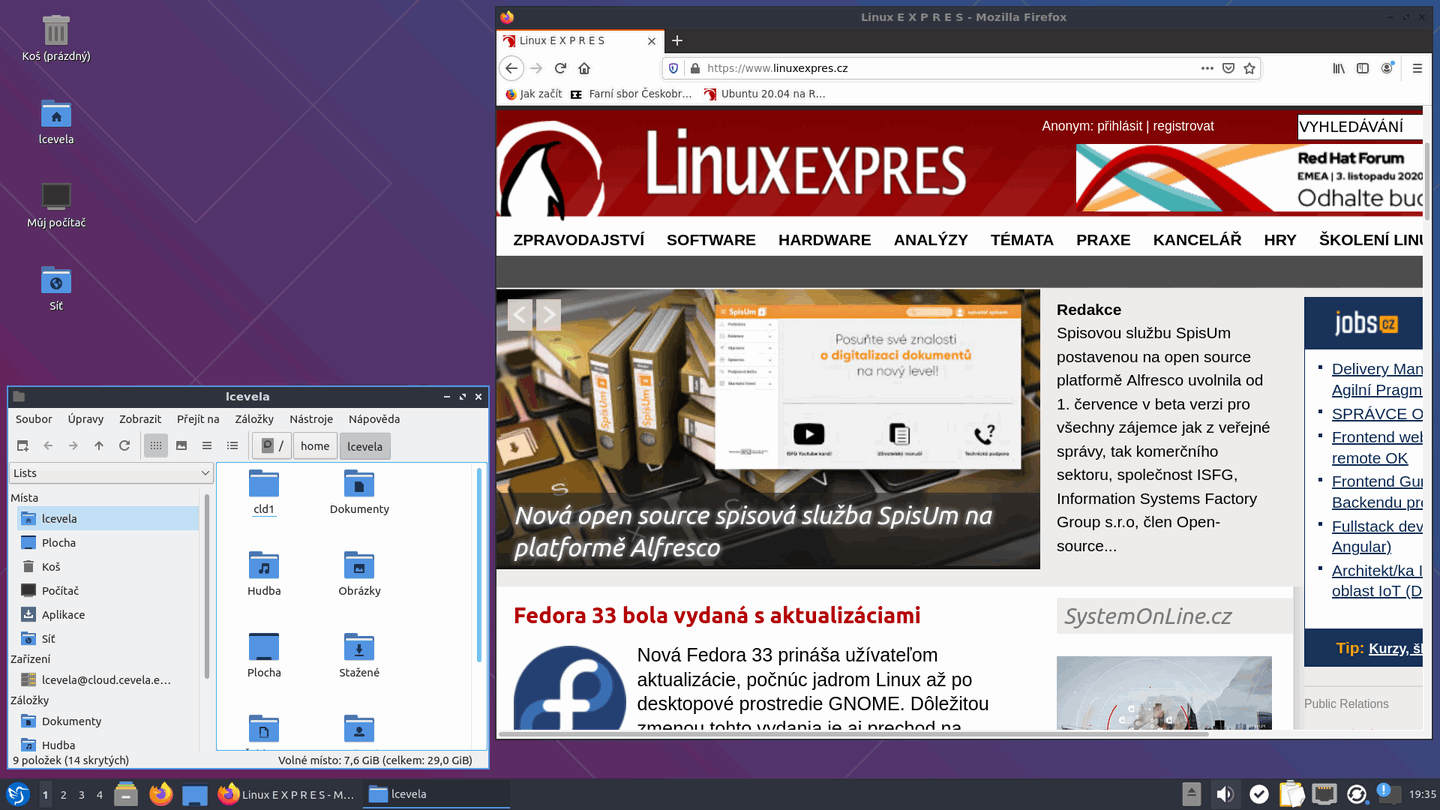Click 'registrovat' link on LinuxEXPRES
Viewport: 1440px width, 810px height.
point(1183,126)
